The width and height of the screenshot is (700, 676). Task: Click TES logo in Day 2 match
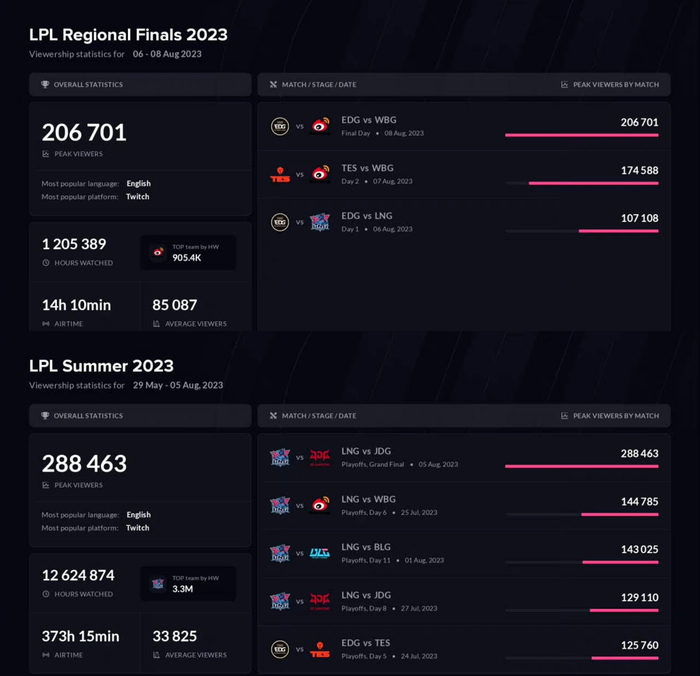280,174
